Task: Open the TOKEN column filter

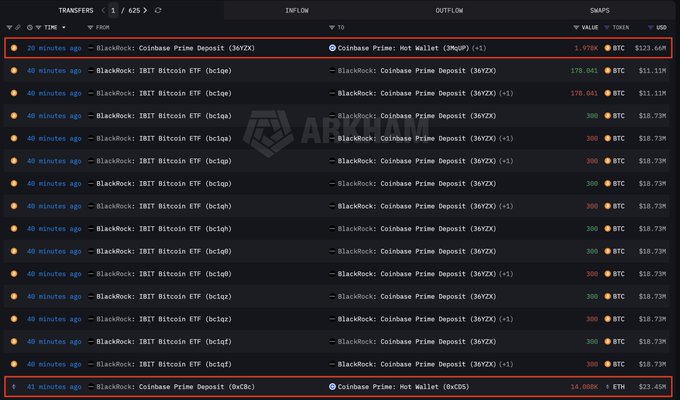Action: 607,27
